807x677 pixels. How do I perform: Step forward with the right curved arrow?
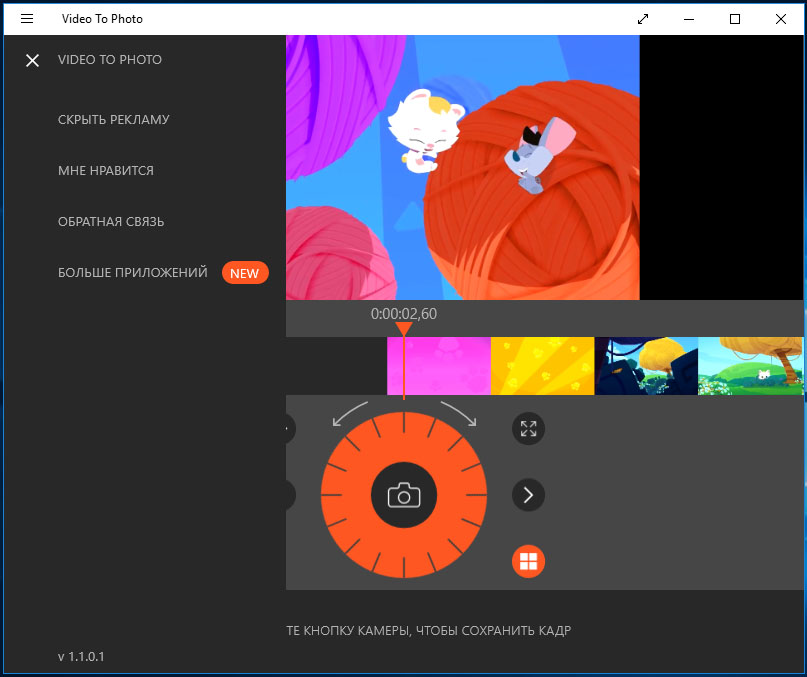coord(459,413)
